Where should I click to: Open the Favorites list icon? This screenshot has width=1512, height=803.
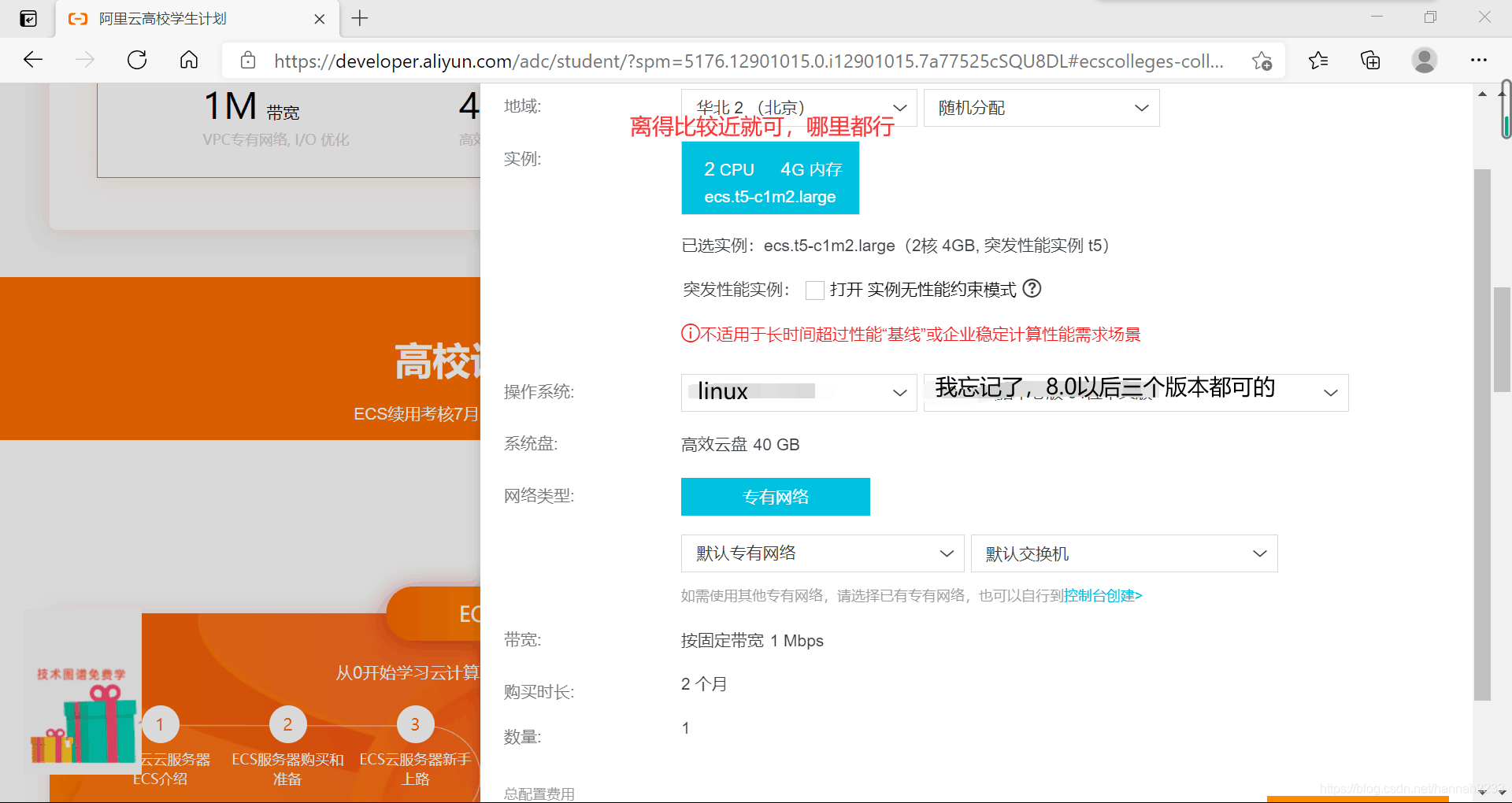[x=1317, y=60]
